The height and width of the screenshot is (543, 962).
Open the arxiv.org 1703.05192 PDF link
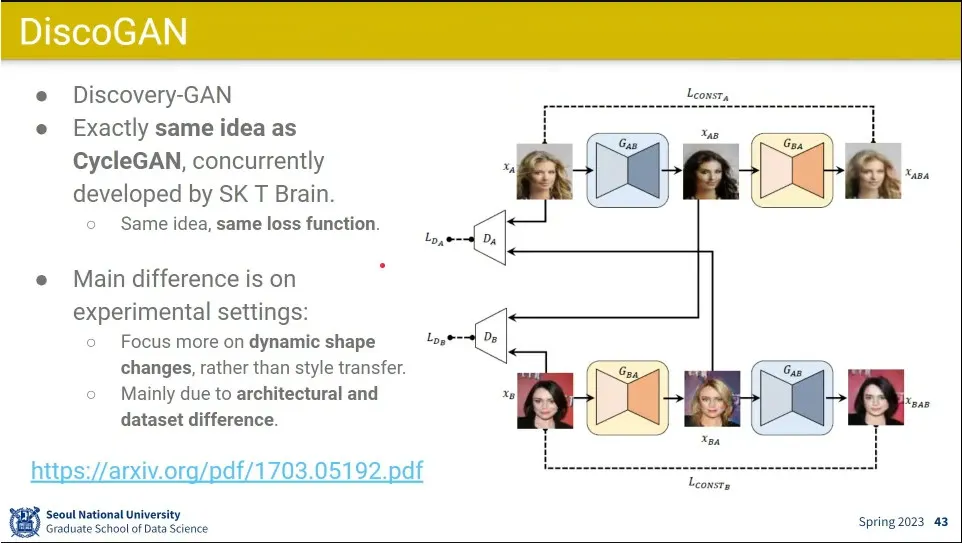click(x=227, y=471)
